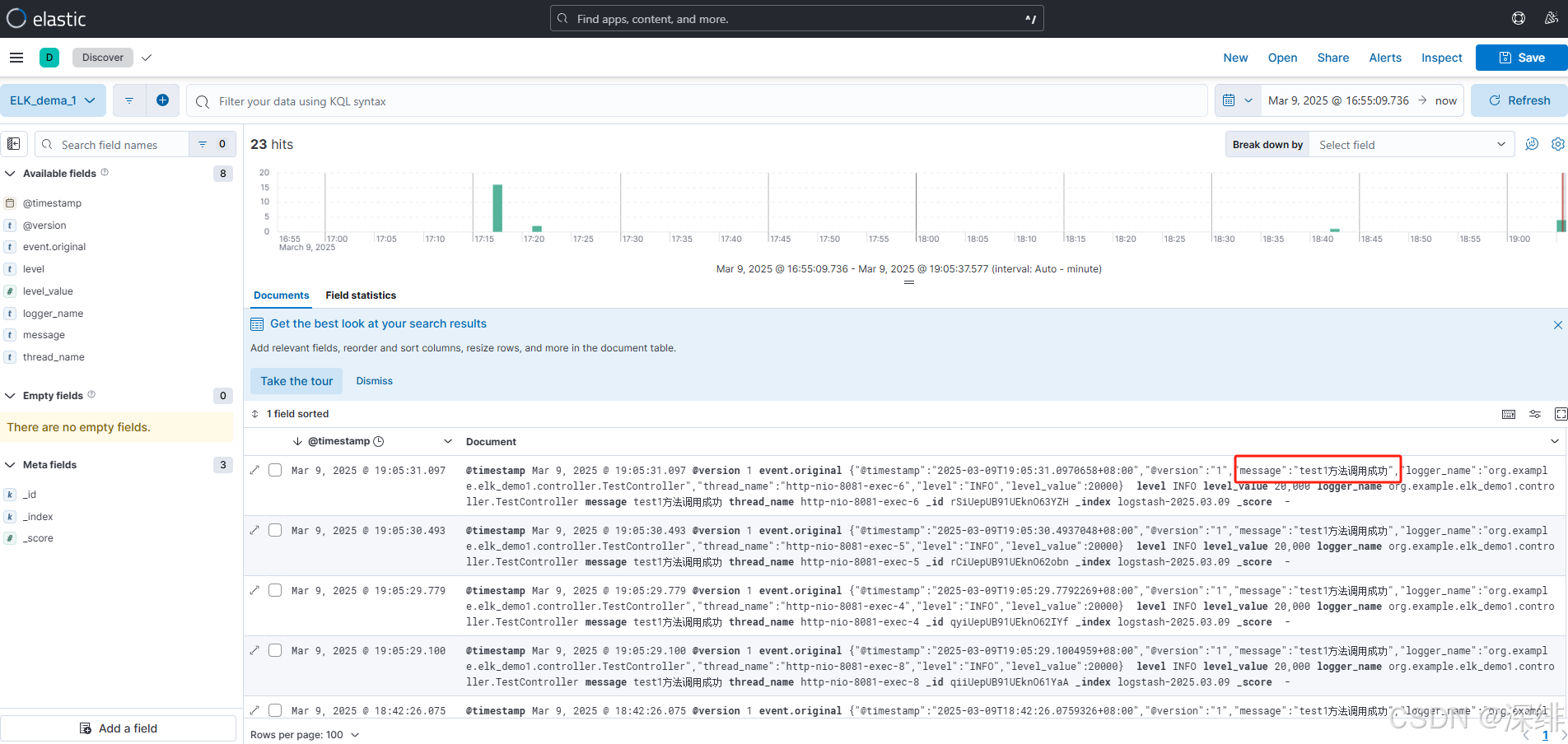
Task: Click the global Find apps search box
Action: click(796, 18)
